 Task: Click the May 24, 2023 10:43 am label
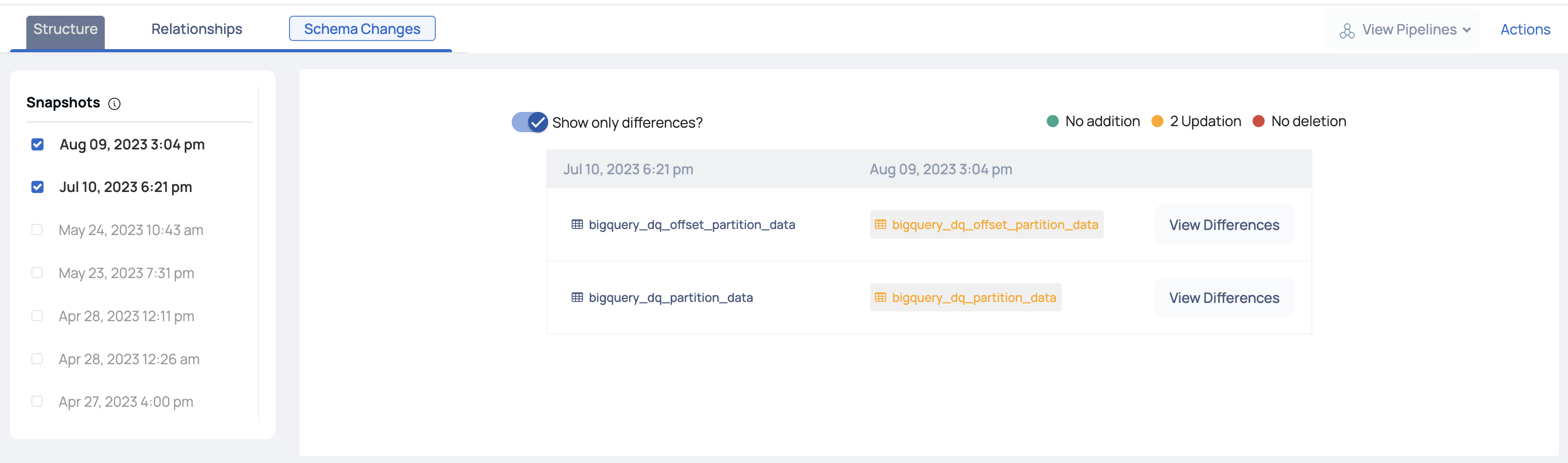click(131, 230)
